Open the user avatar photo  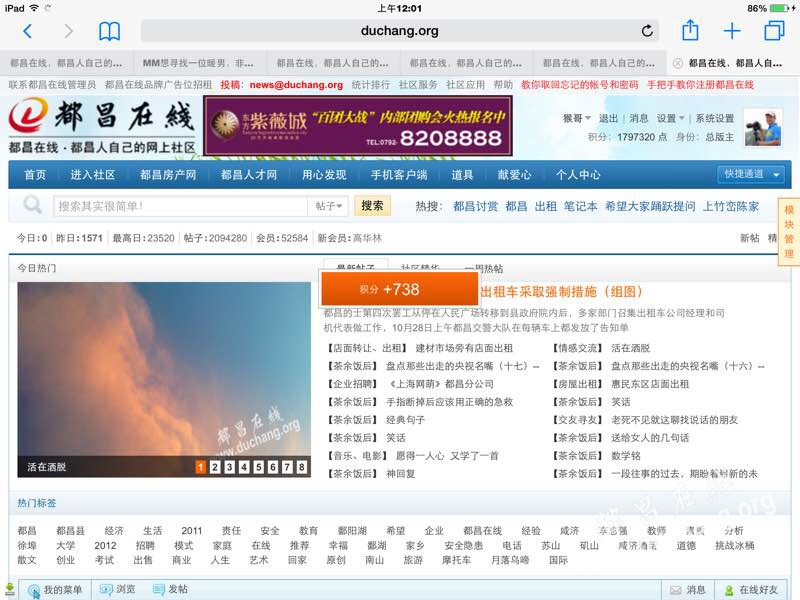(x=762, y=128)
